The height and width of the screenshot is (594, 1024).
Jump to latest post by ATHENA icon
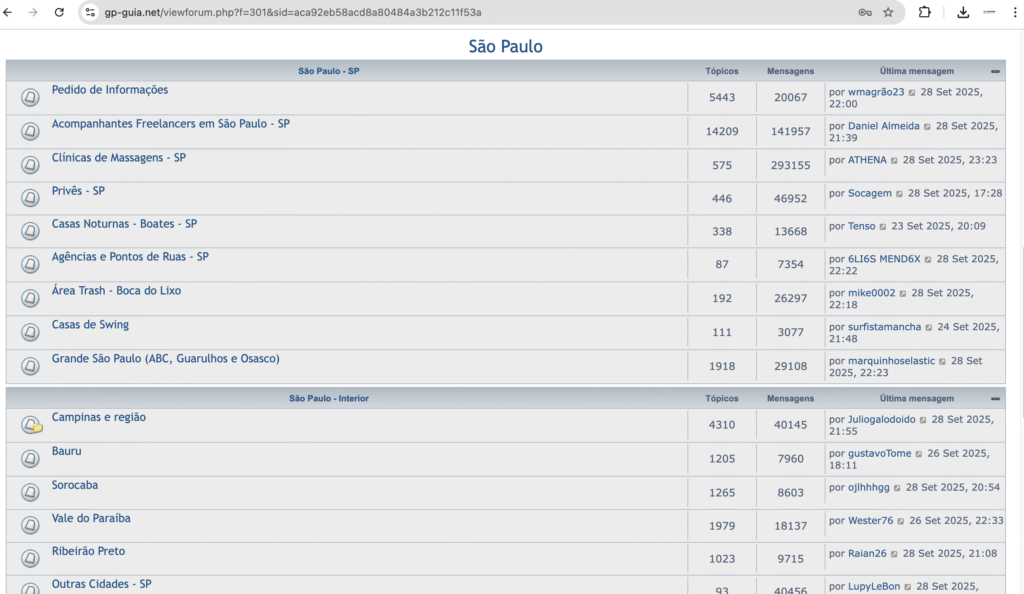893,160
